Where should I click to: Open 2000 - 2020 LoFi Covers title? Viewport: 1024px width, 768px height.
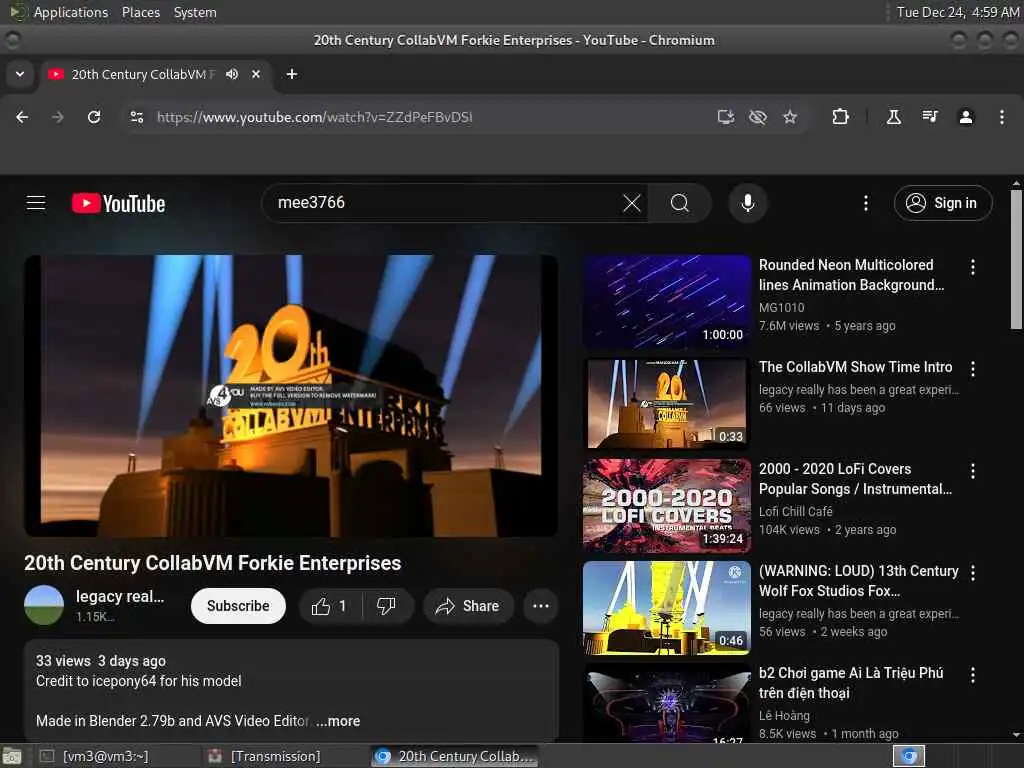pos(856,479)
